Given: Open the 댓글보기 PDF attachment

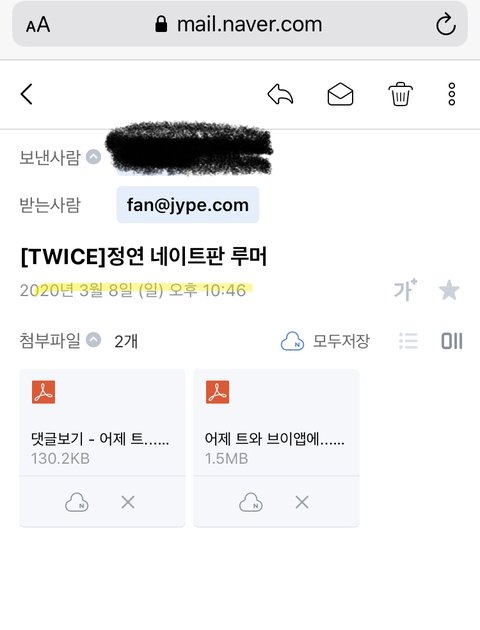Looking at the screenshot, I should tap(102, 422).
